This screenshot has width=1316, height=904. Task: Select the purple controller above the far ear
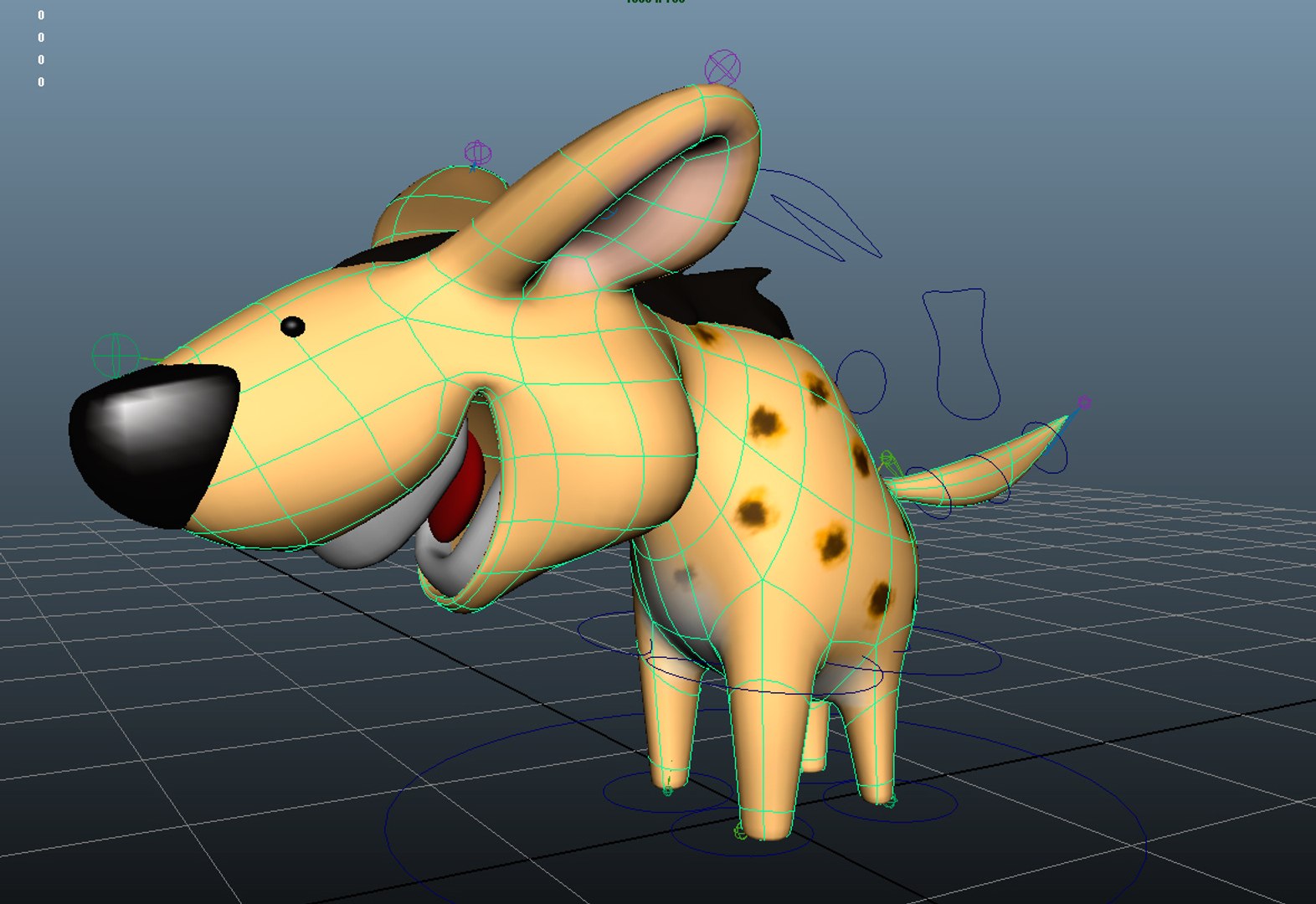tap(478, 153)
